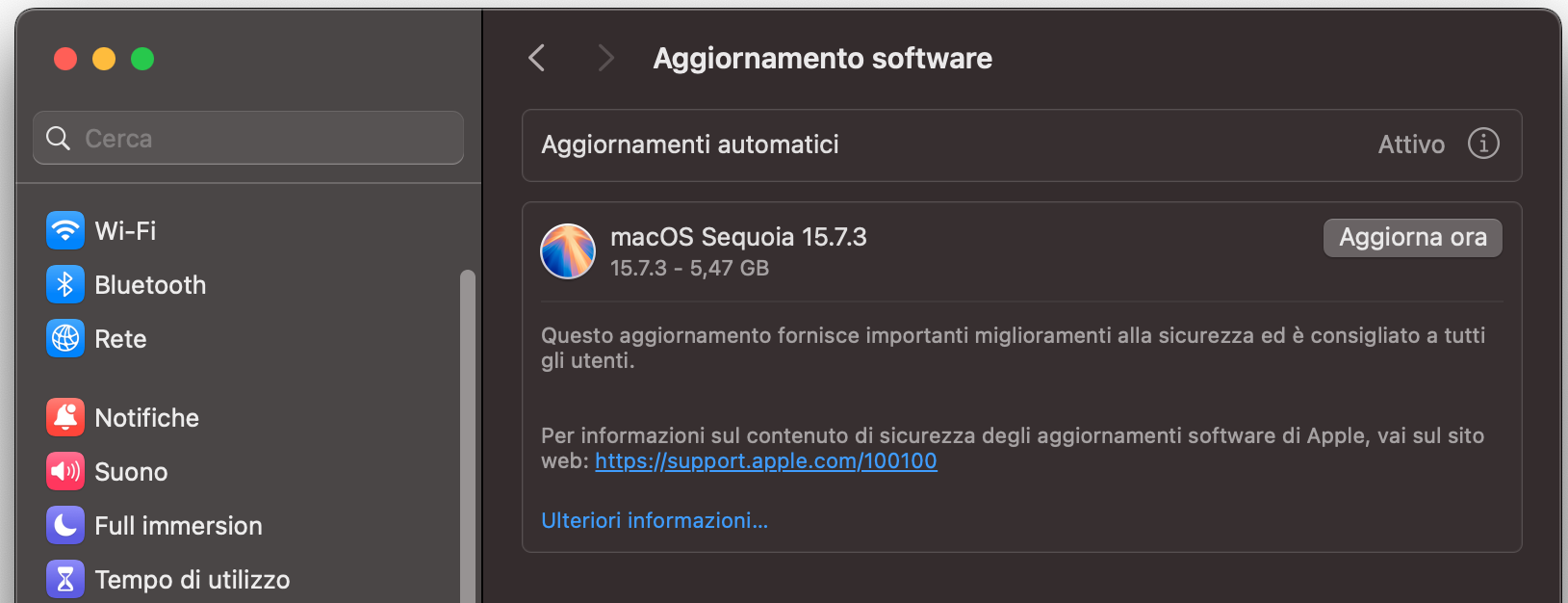This screenshot has height=603, width=1568.
Task: Open Full immersion via the moon icon
Action: pos(64,525)
